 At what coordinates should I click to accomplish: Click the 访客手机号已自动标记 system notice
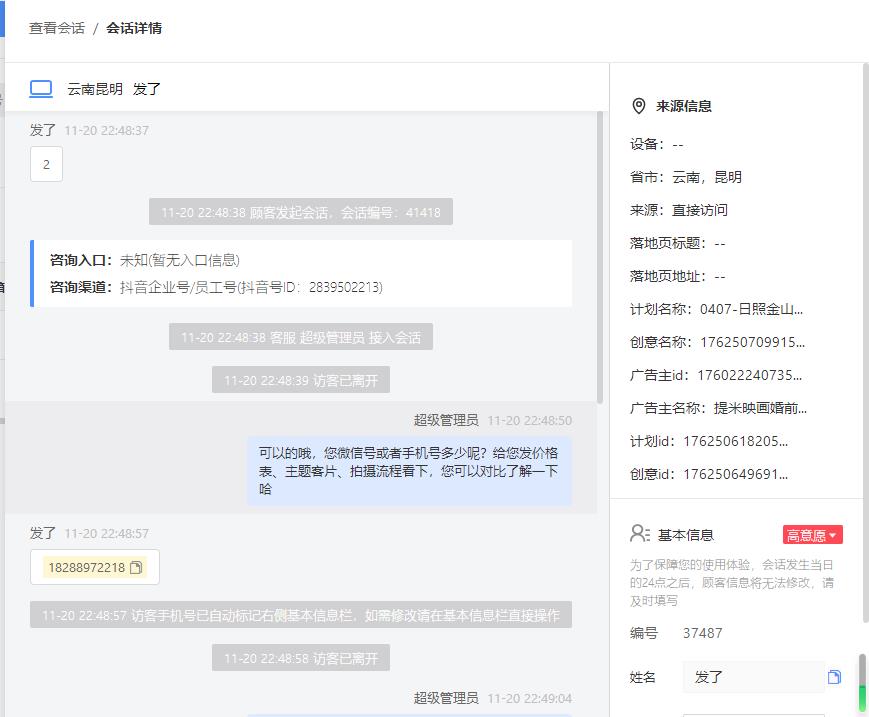(x=301, y=615)
